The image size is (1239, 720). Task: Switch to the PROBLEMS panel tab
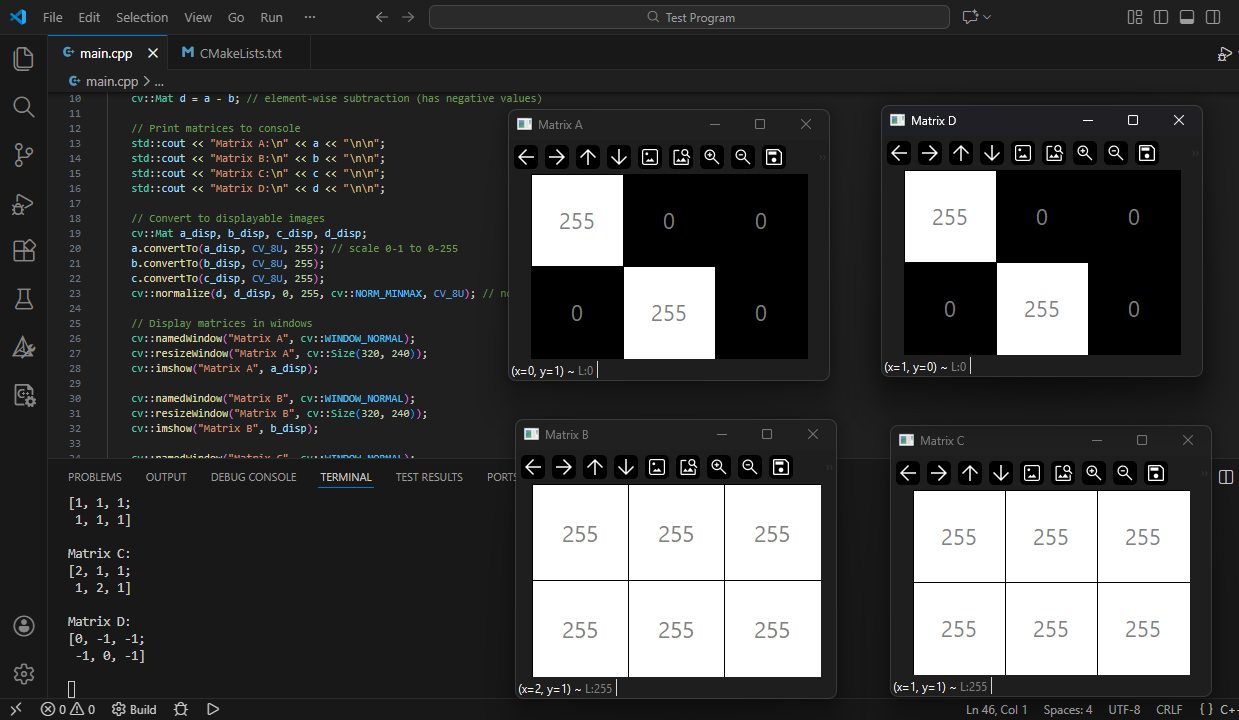click(95, 477)
